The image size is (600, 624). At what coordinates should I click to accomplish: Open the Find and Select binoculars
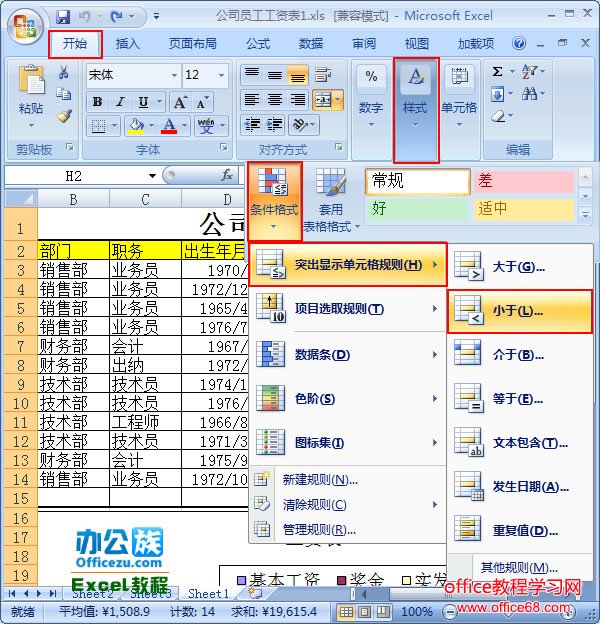(529, 94)
